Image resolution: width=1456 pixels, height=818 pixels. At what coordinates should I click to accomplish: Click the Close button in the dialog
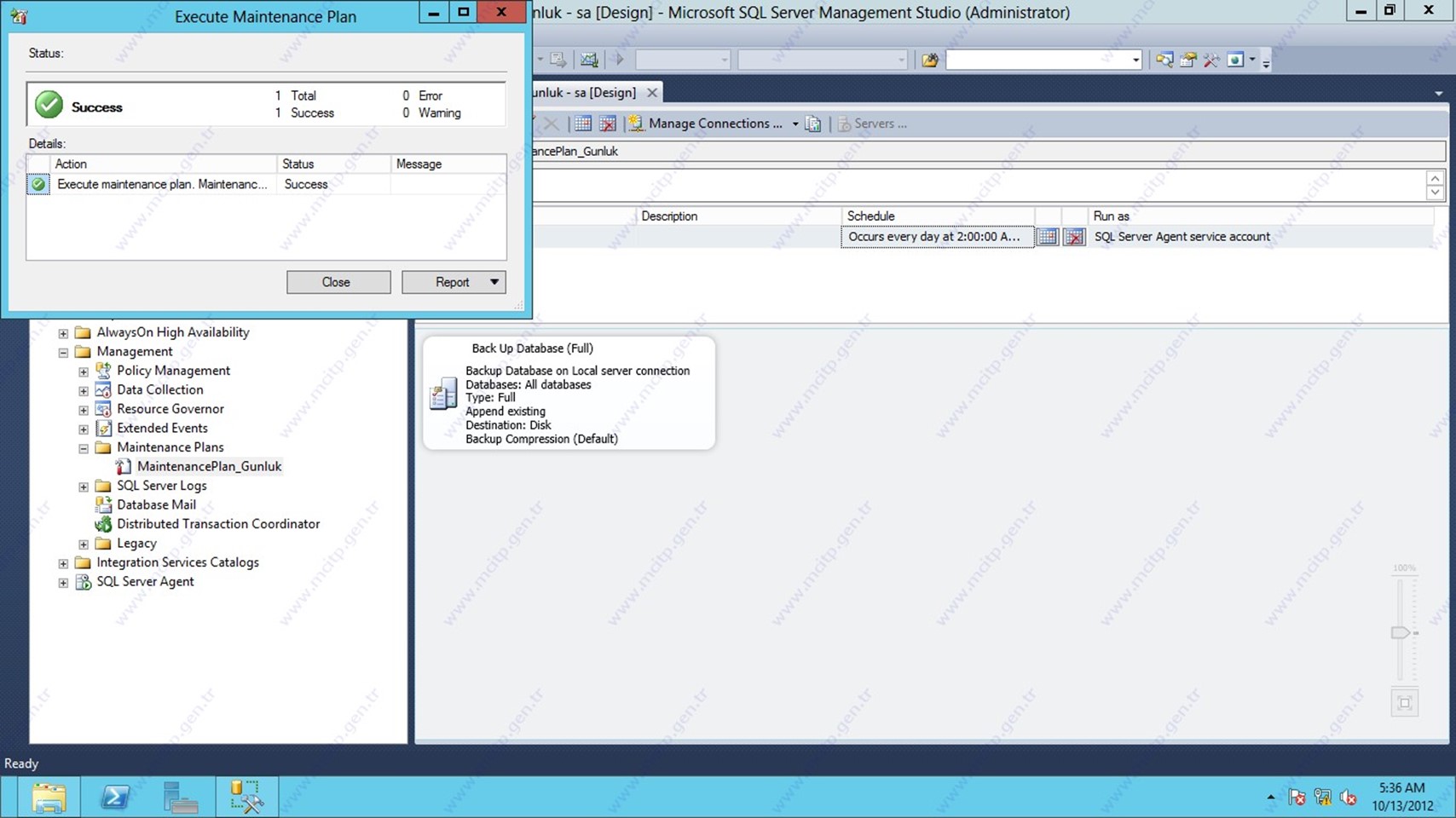coord(338,282)
